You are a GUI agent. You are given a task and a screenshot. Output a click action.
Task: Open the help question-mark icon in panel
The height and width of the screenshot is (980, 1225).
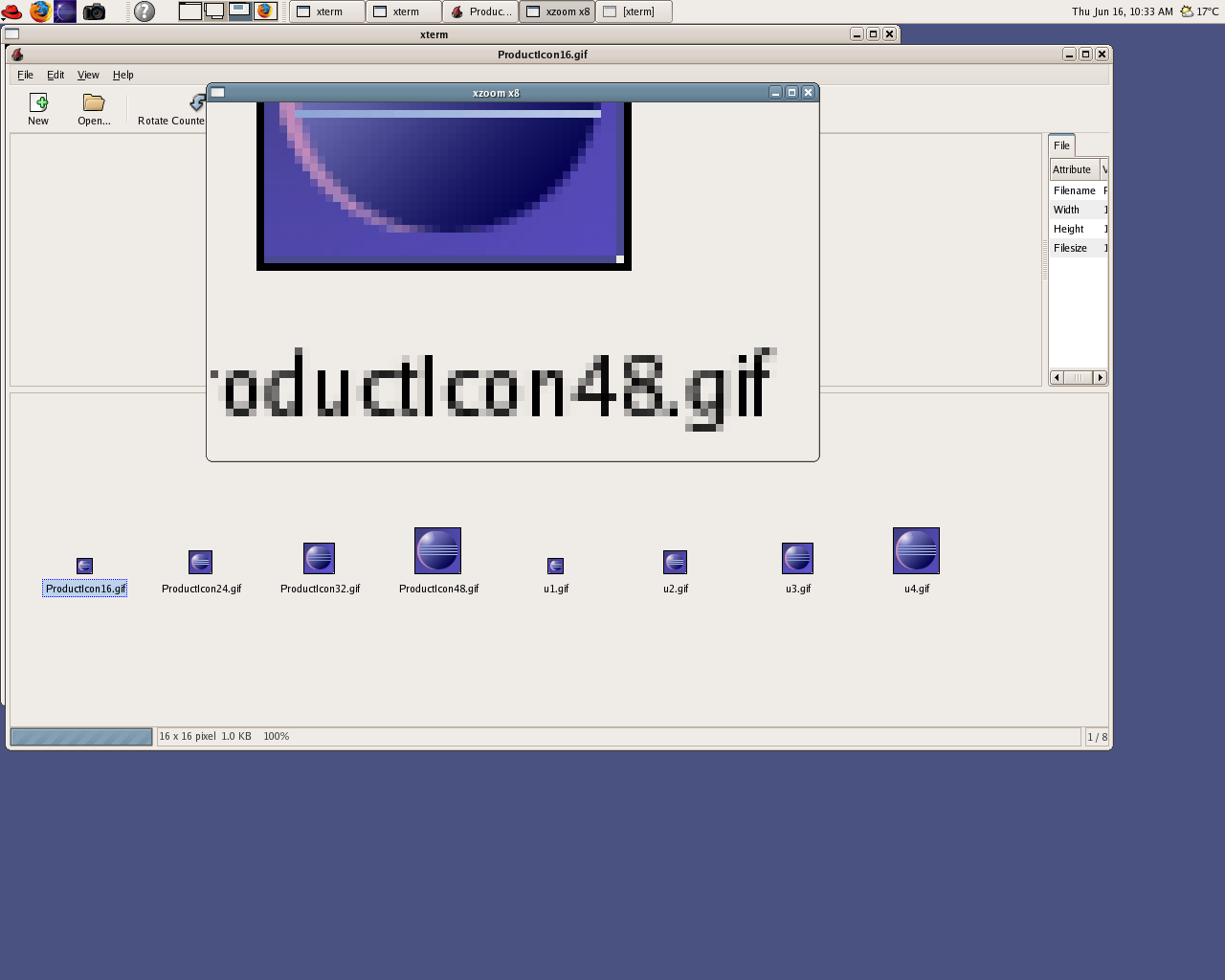point(144,11)
